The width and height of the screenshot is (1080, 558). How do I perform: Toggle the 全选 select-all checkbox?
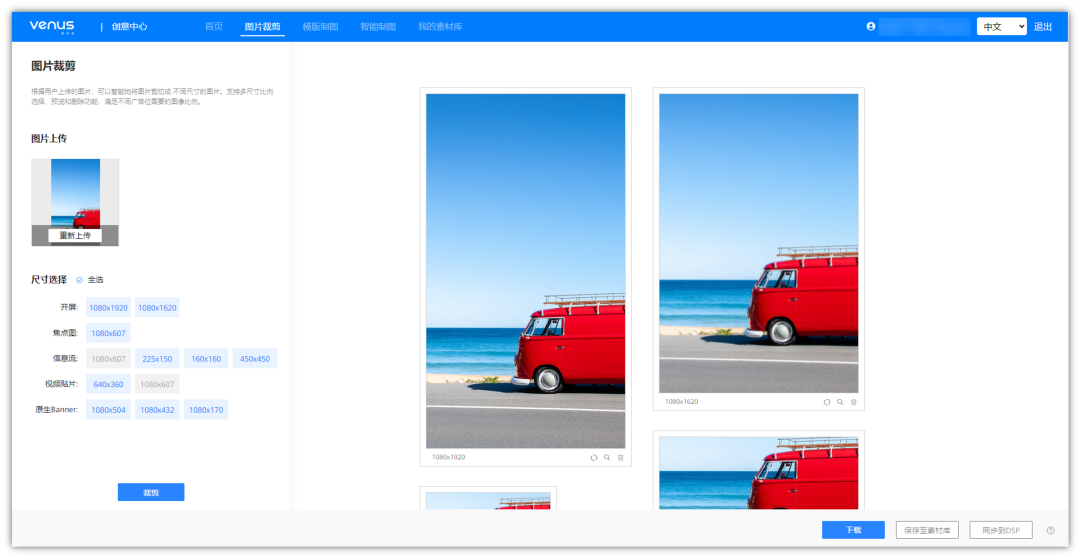tap(80, 280)
